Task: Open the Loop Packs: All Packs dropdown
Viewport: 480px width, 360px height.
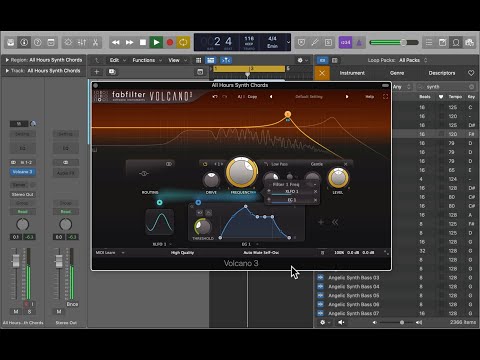Action: pos(413,60)
